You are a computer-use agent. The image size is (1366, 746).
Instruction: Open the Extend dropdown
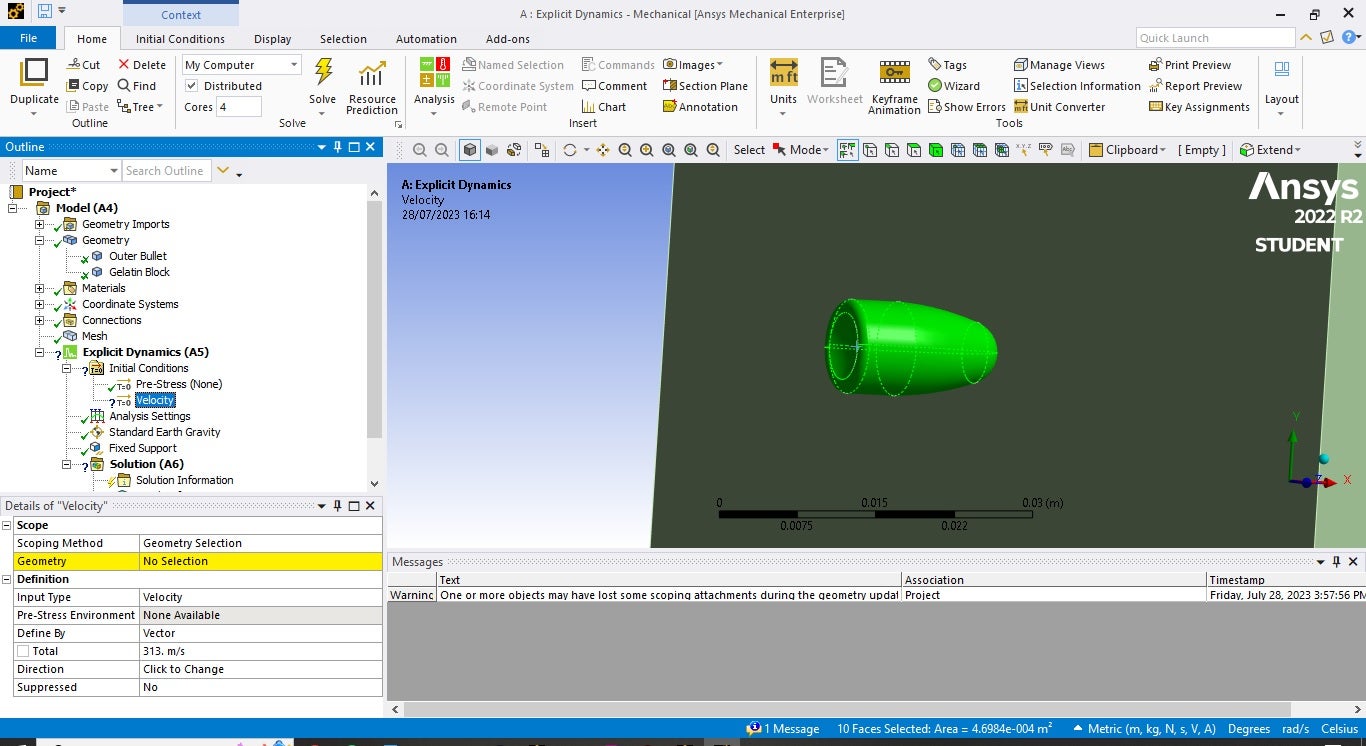(x=1270, y=150)
